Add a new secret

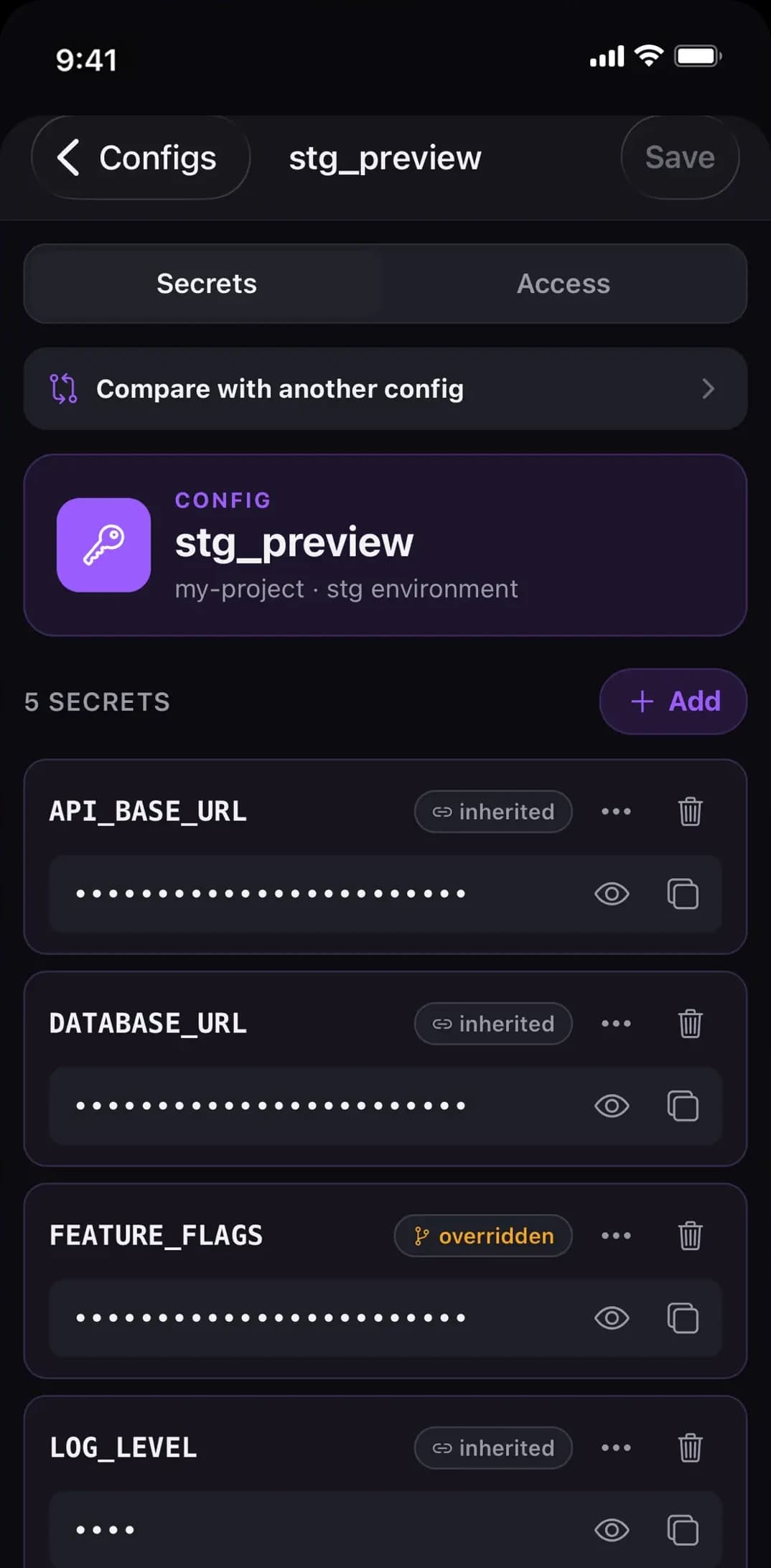(673, 701)
